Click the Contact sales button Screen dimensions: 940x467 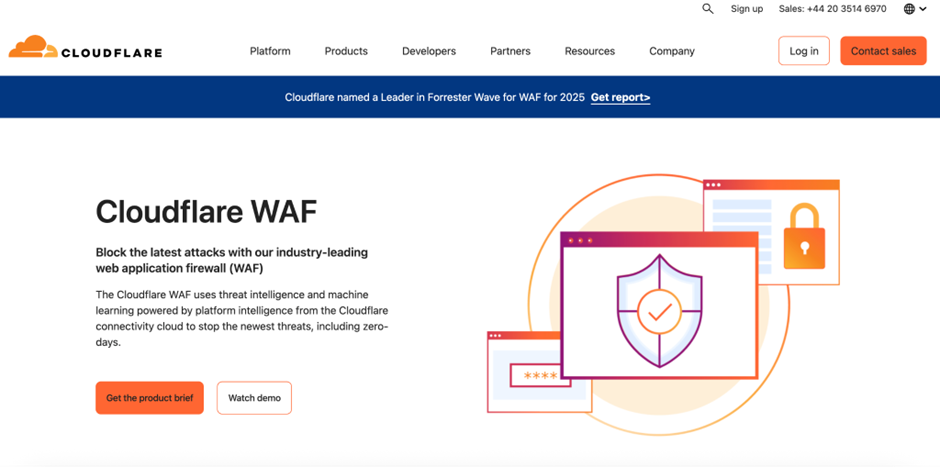click(884, 51)
